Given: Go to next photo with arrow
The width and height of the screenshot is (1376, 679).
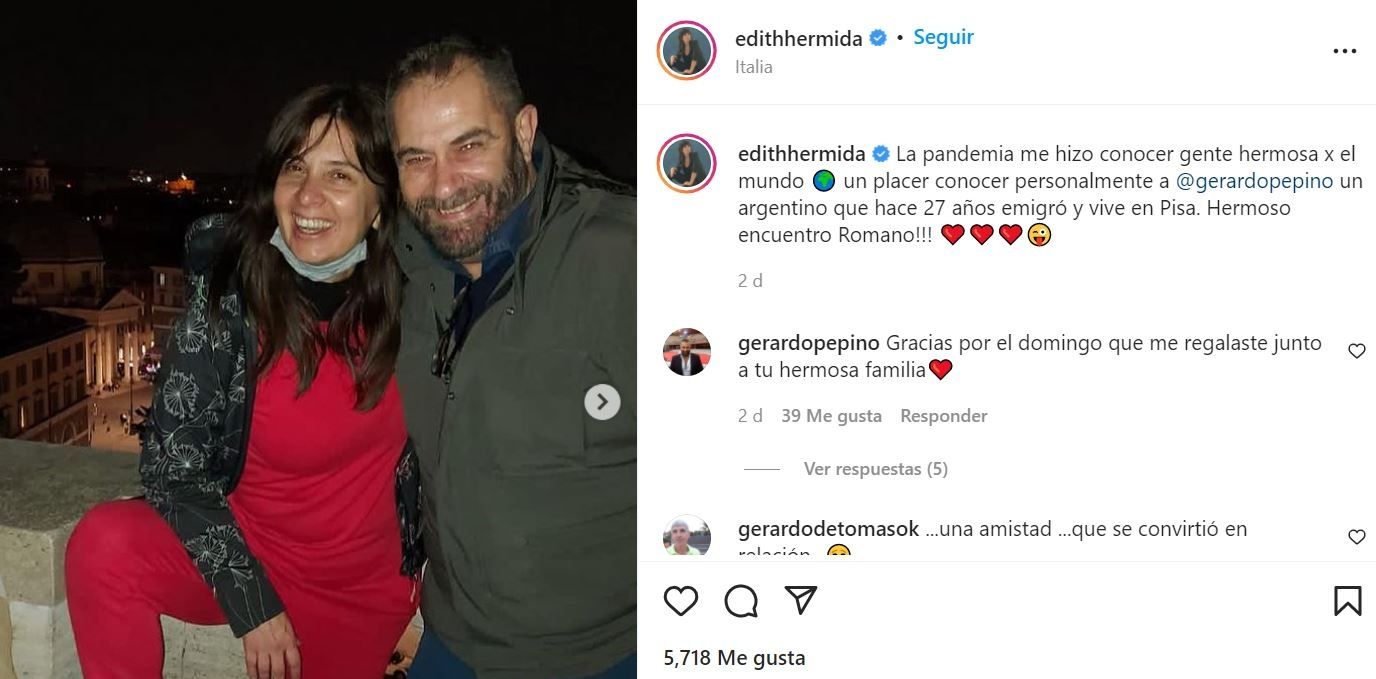Looking at the screenshot, I should [602, 402].
